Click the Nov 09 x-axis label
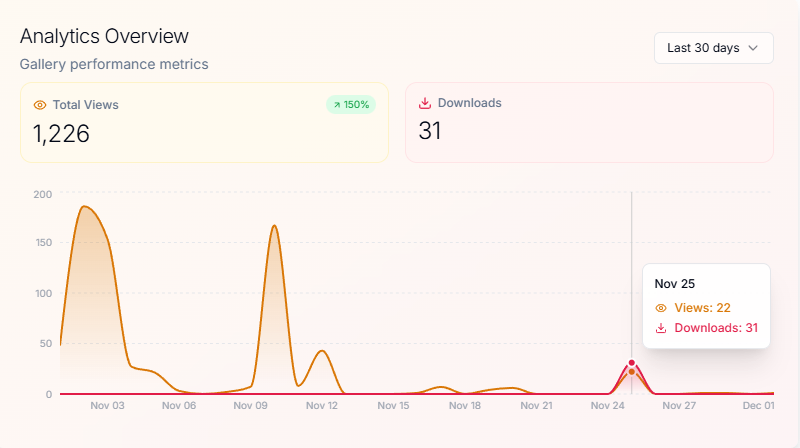Screen dimensions: 800x448 250,406
